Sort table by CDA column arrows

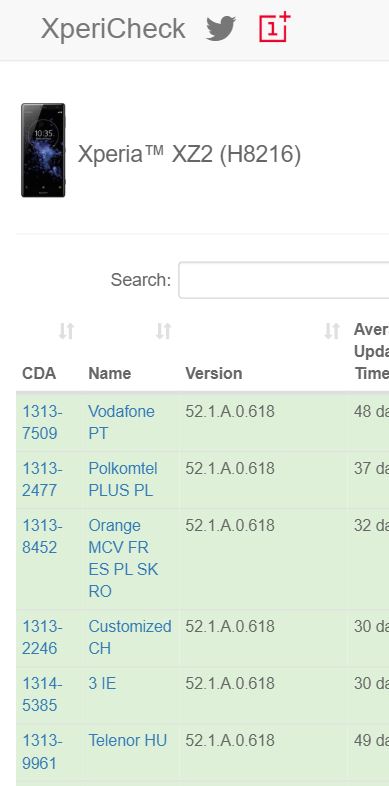click(x=66, y=331)
